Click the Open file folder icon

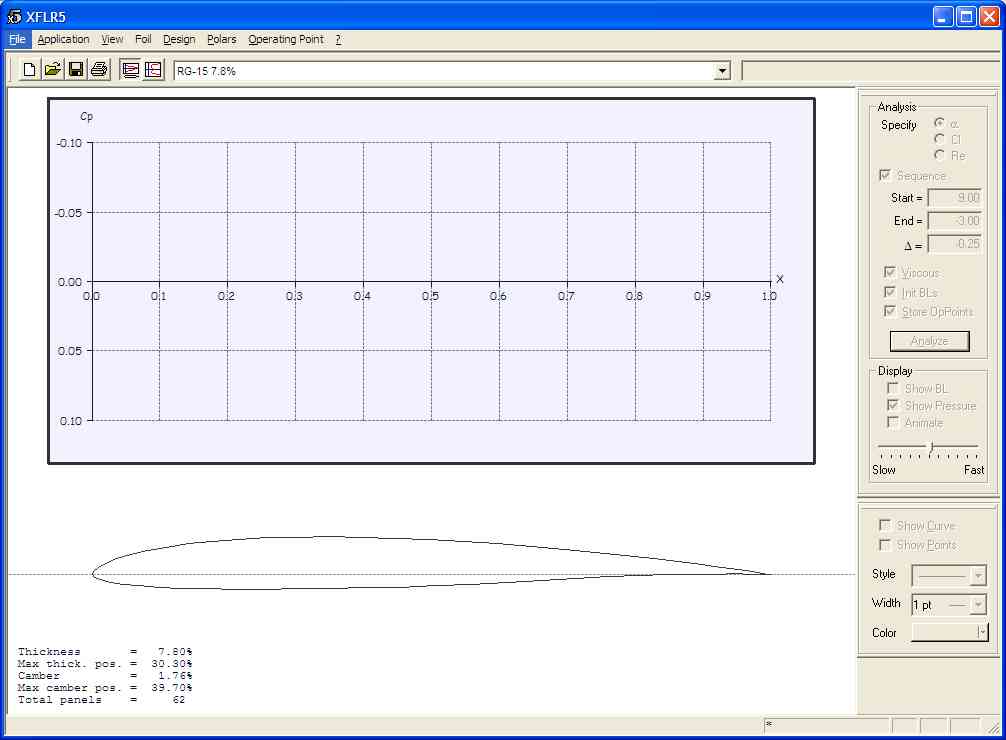(x=52, y=70)
